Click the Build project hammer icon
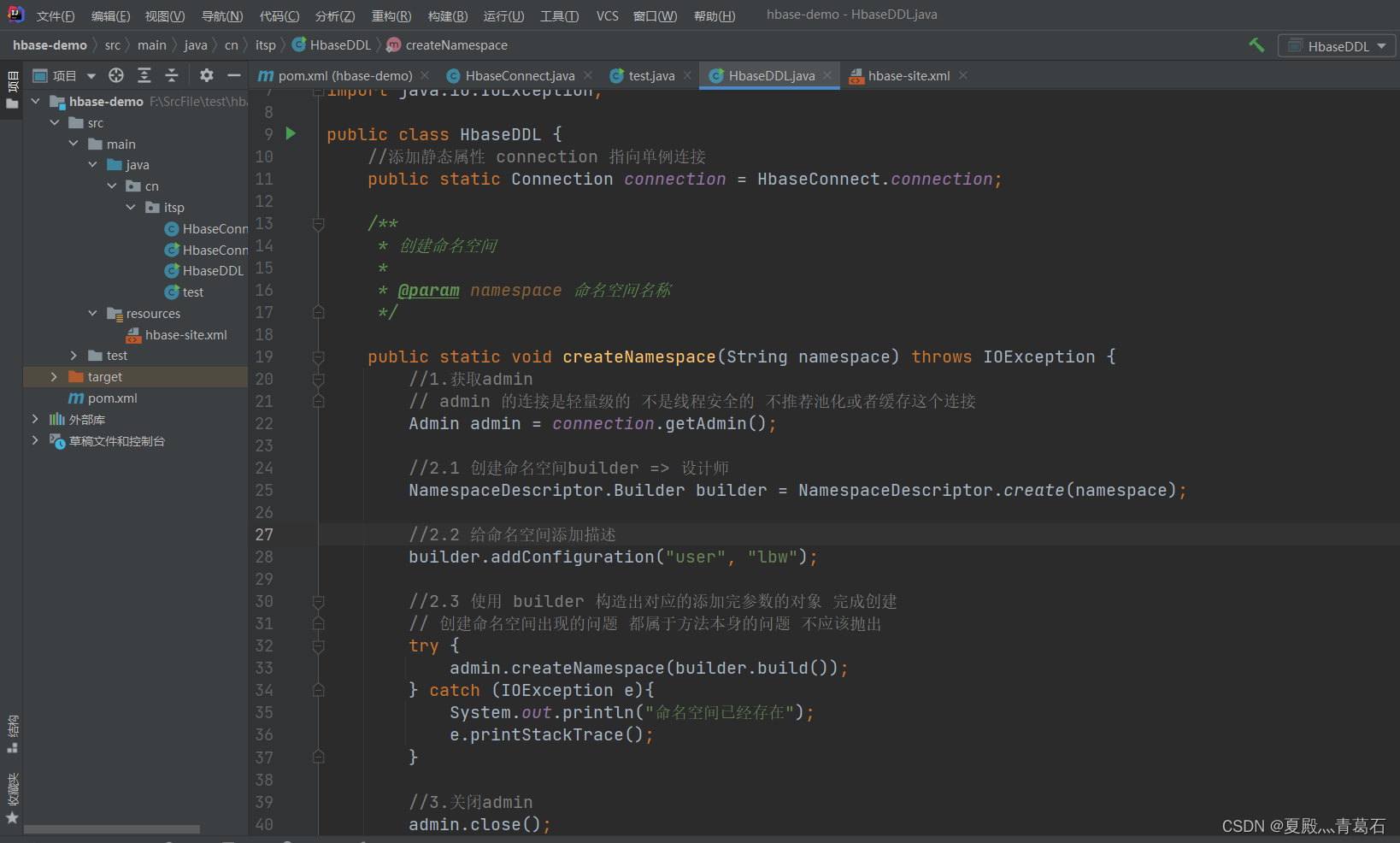The height and width of the screenshot is (843, 1400). [1256, 45]
